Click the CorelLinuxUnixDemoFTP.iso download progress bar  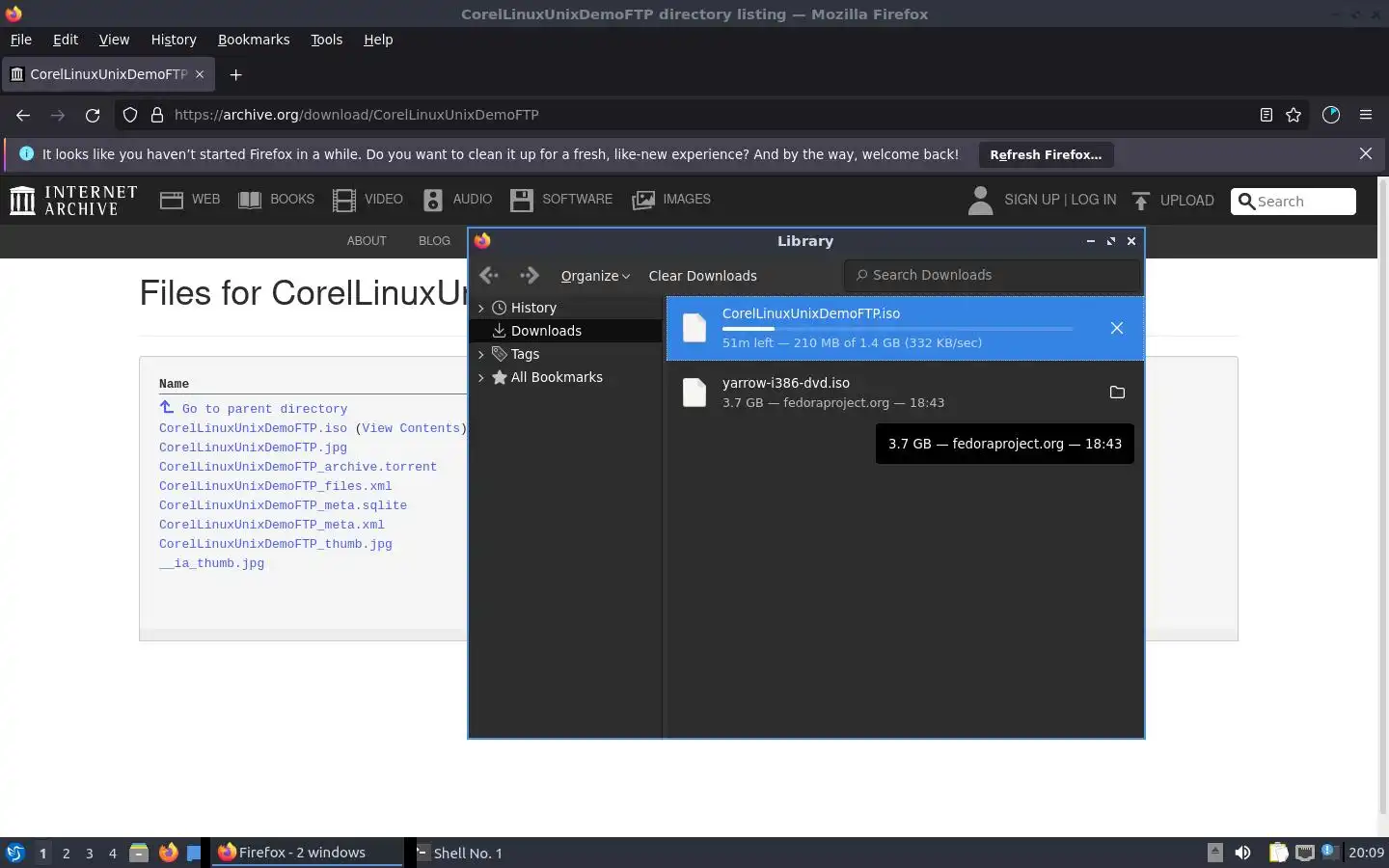(897, 329)
